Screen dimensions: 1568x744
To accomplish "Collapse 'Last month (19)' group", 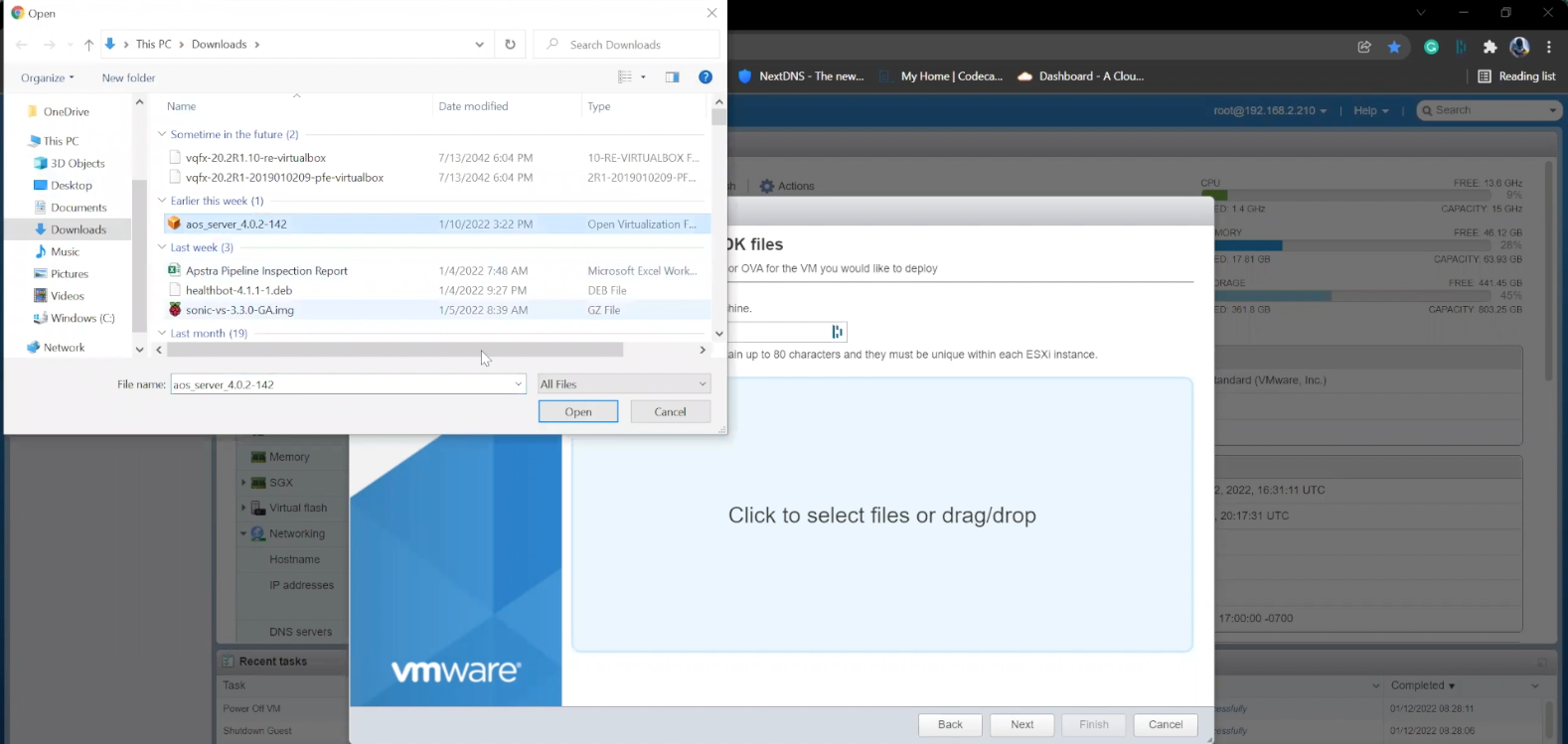I will click(162, 333).
